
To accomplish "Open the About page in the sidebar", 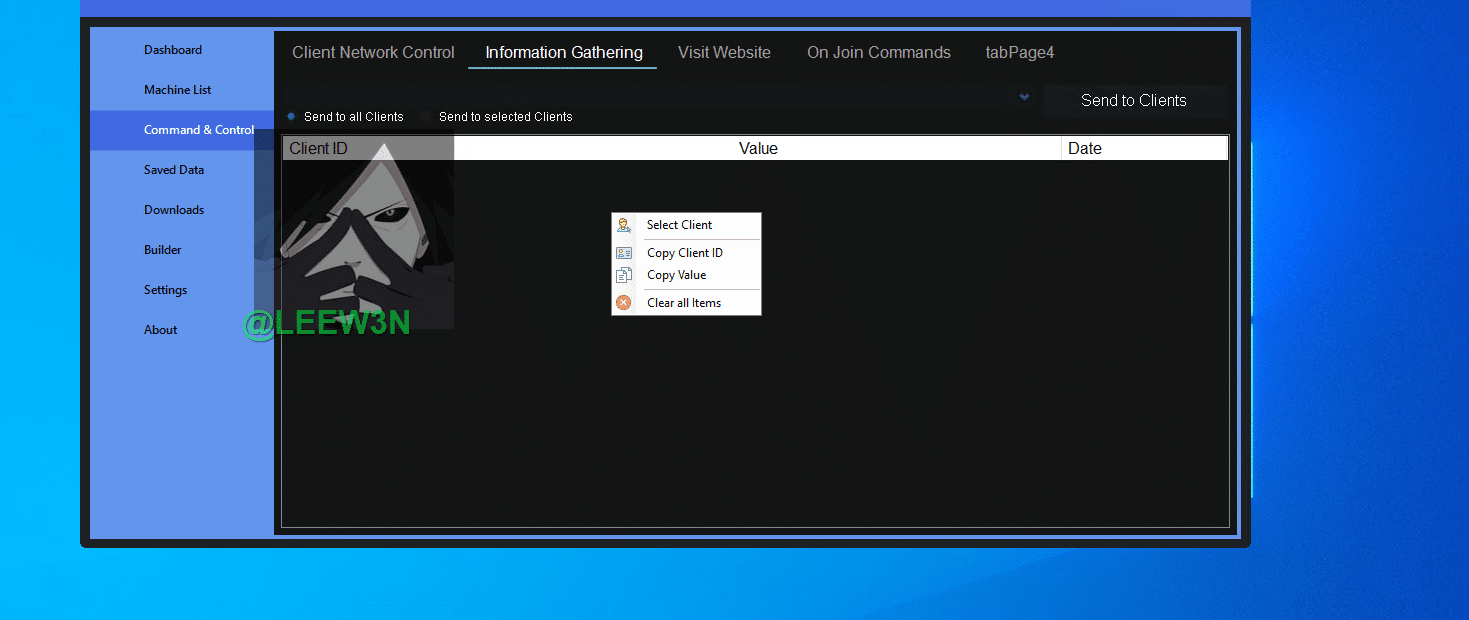I will click(161, 330).
